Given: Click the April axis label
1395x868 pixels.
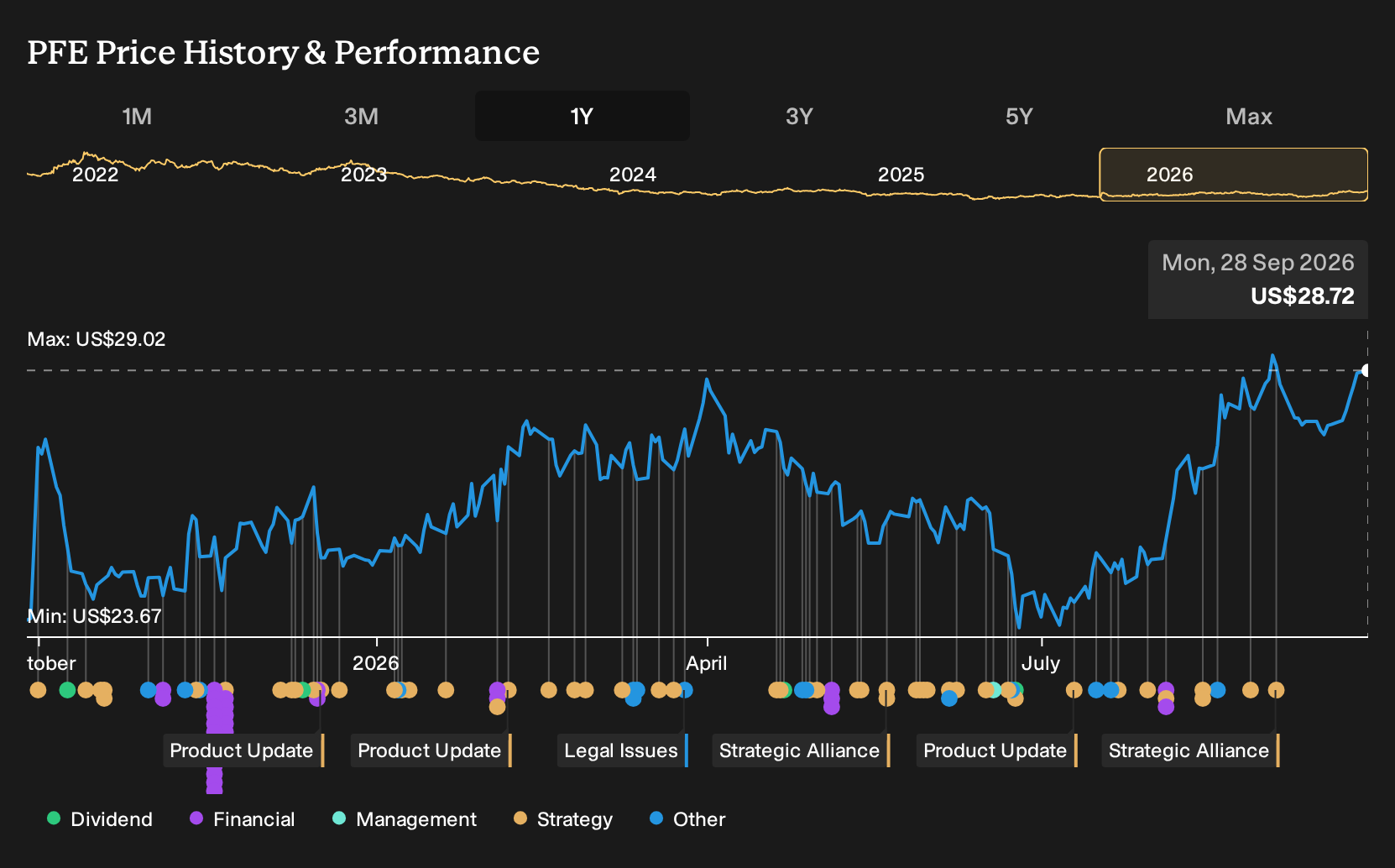Looking at the screenshot, I should (706, 663).
